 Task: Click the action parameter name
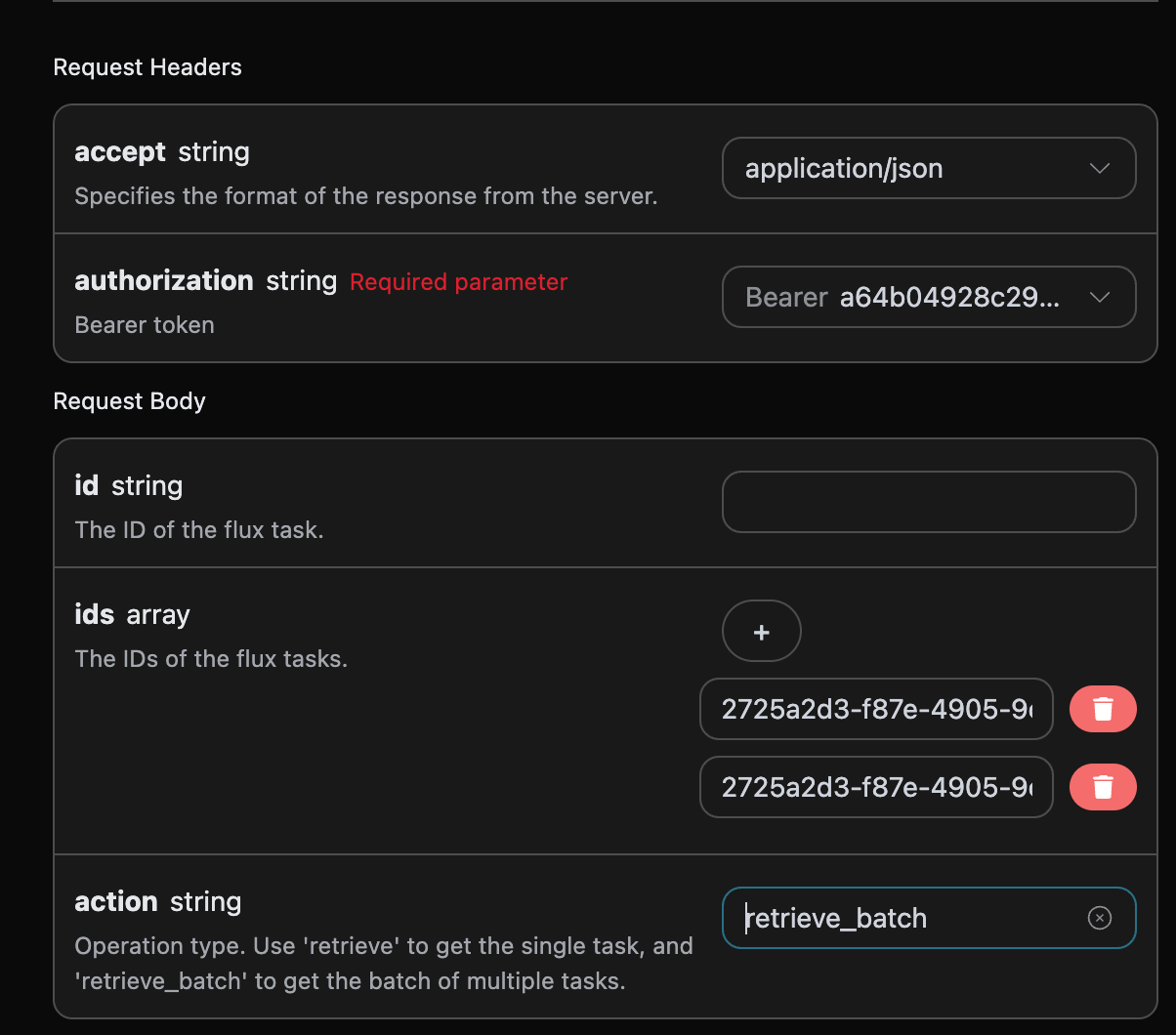click(115, 901)
